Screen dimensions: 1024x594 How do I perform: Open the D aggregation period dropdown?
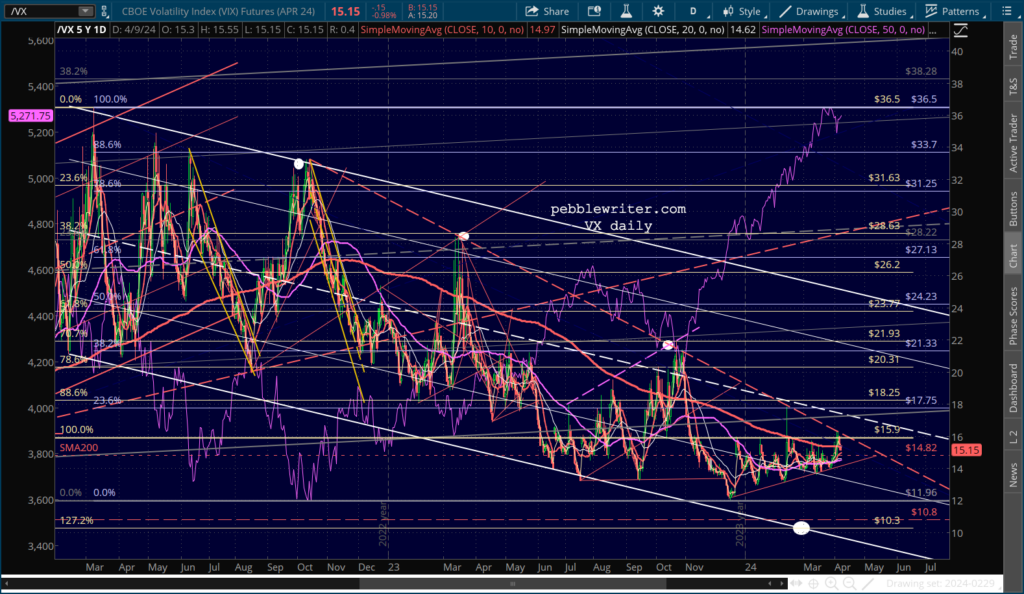696,11
